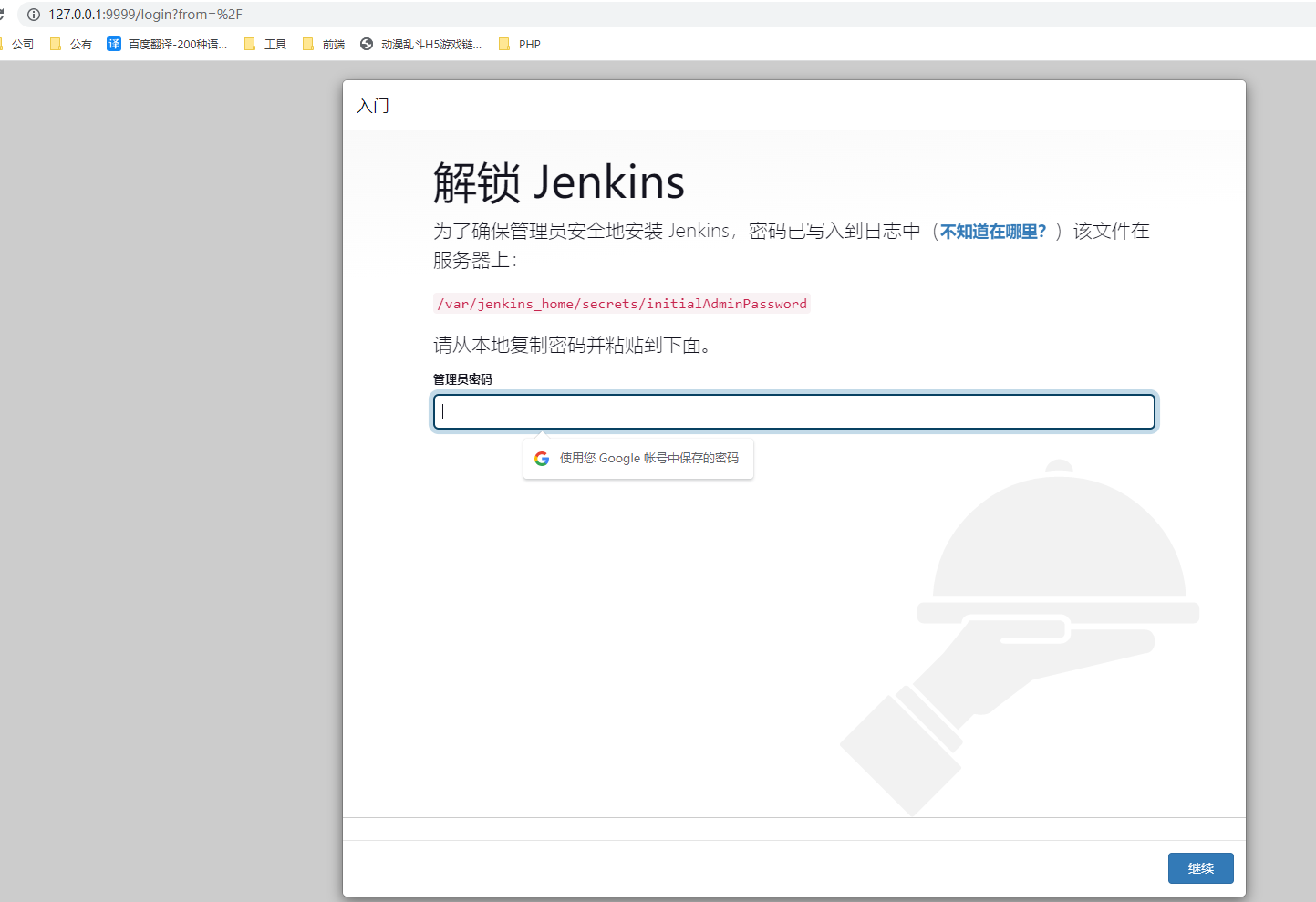Click the 解锁 Jenkins heading
Viewport: 1316px width, 902px height.
click(x=559, y=182)
